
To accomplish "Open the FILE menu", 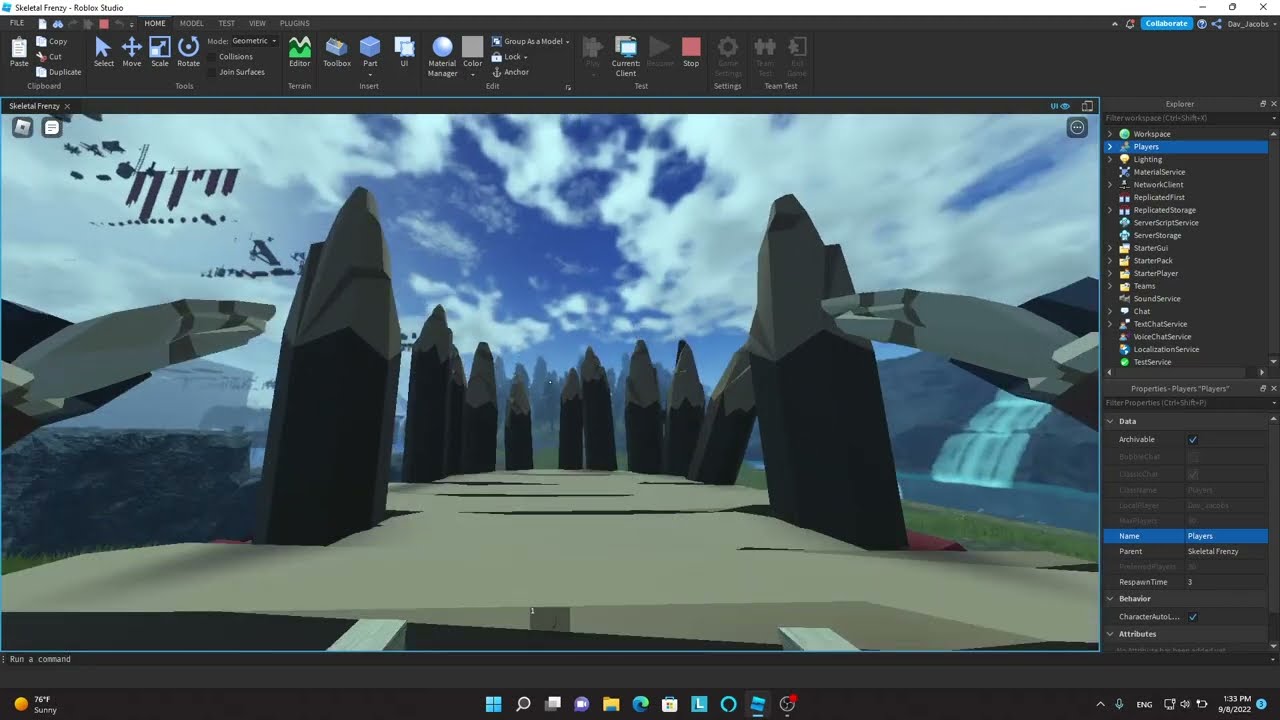I will point(17,23).
